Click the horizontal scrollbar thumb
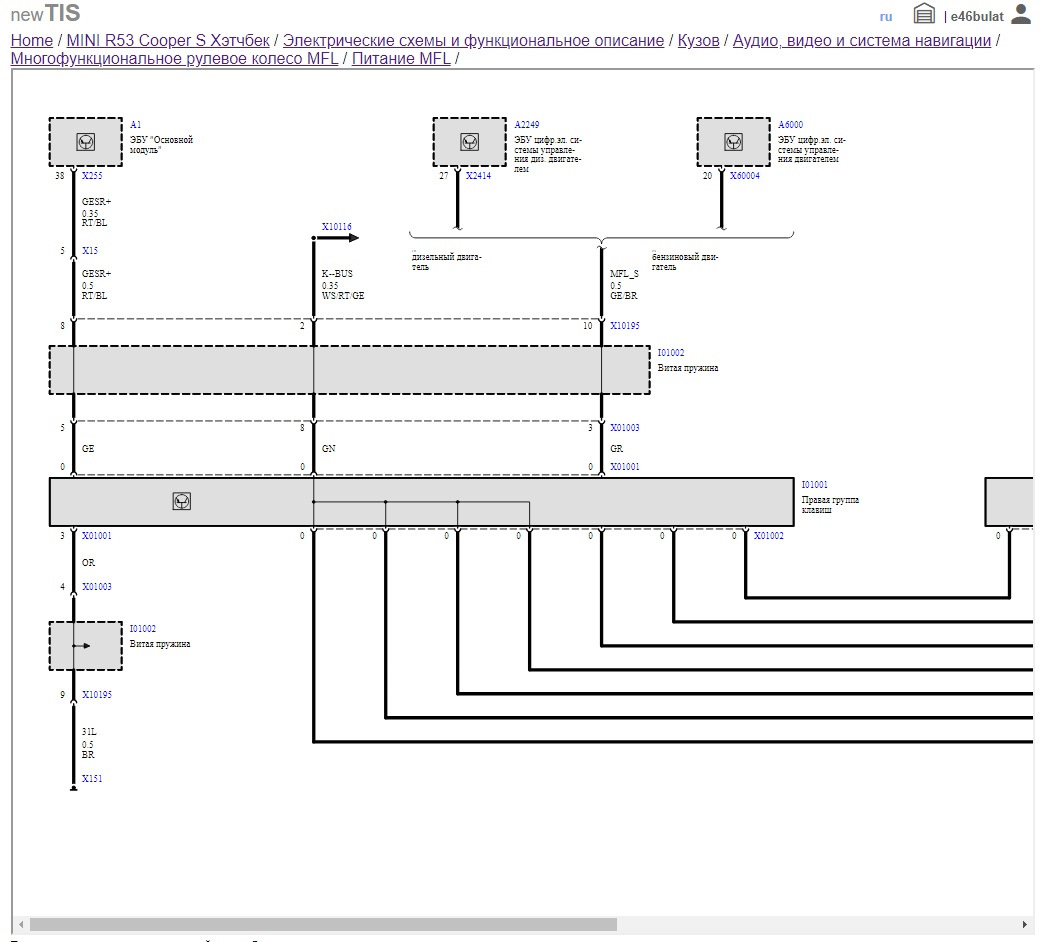 [x=323, y=925]
